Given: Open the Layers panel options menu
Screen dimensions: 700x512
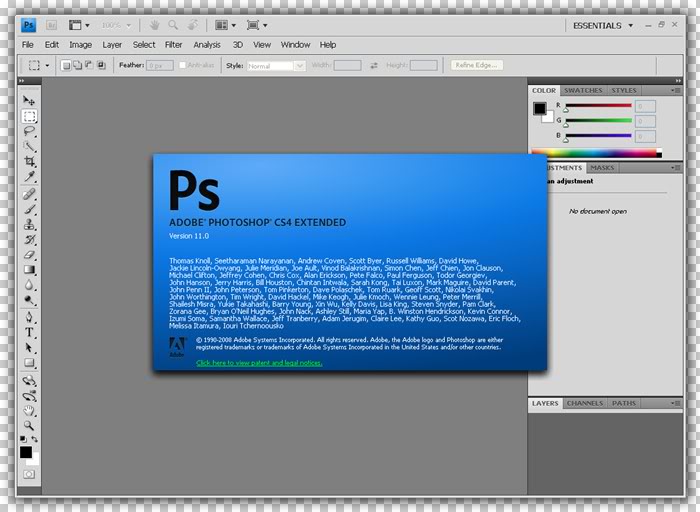Looking at the screenshot, I should 675,403.
